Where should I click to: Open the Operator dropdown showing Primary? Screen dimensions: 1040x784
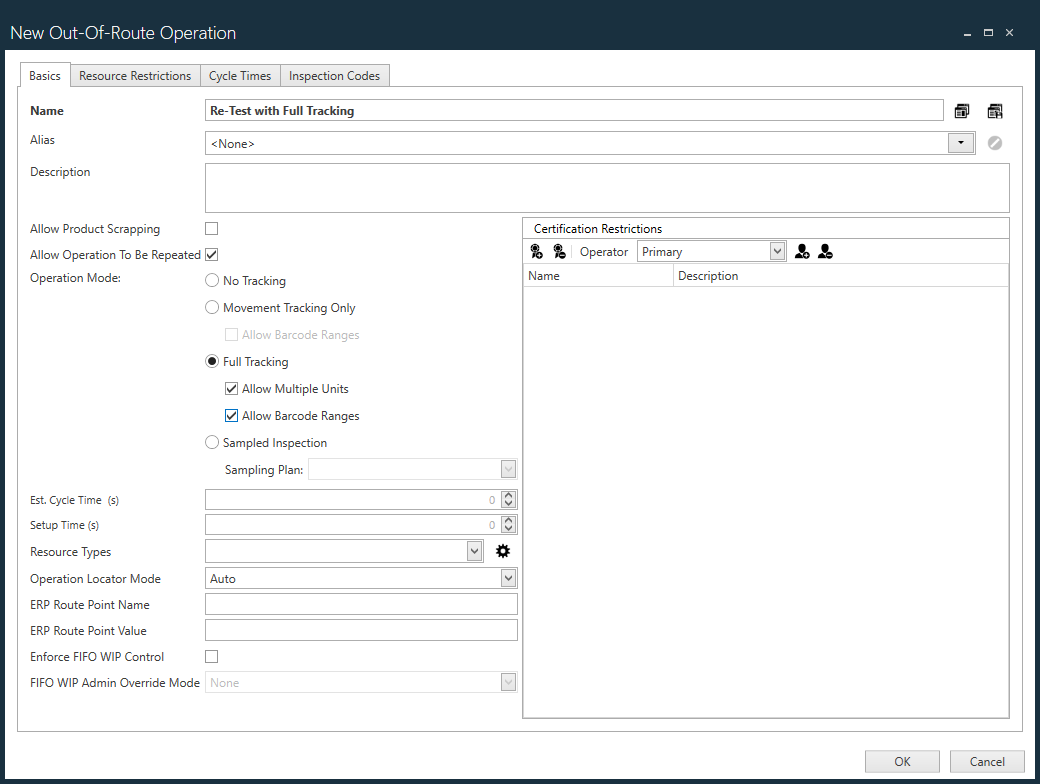(x=776, y=251)
